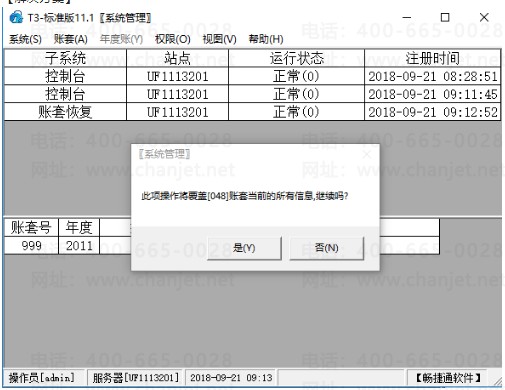Click the 2018-09-21 09:12:52 timestamp cell
This screenshot has width=505, height=390.
tap(433, 112)
